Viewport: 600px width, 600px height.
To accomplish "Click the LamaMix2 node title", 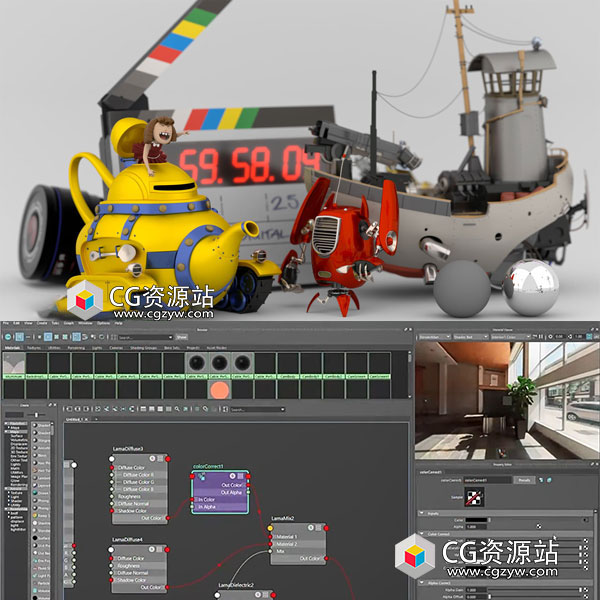I will (x=282, y=518).
